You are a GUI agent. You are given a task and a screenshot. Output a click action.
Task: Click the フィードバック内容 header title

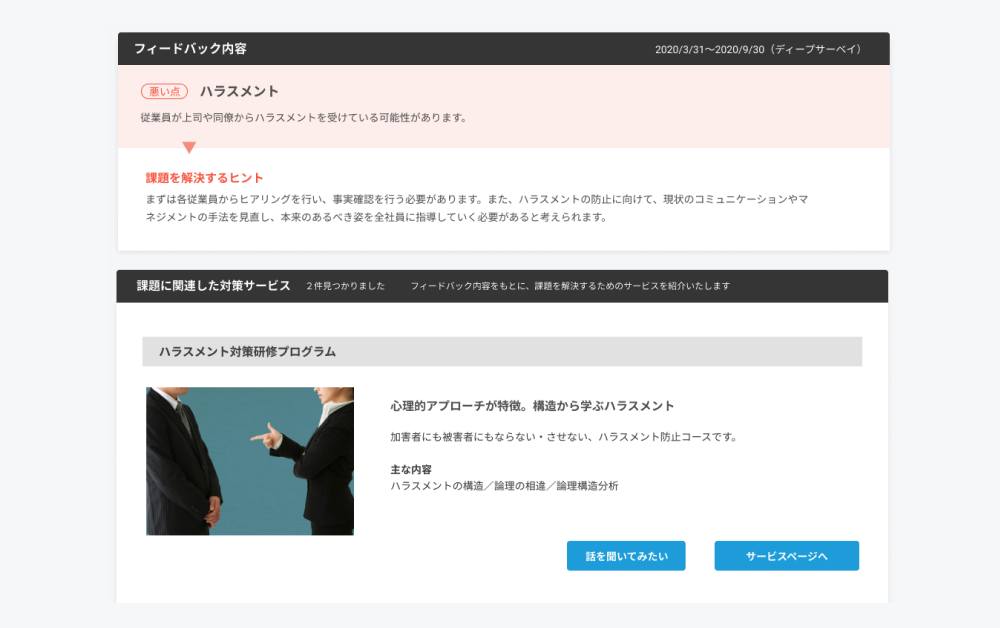pyautogui.click(x=190, y=48)
